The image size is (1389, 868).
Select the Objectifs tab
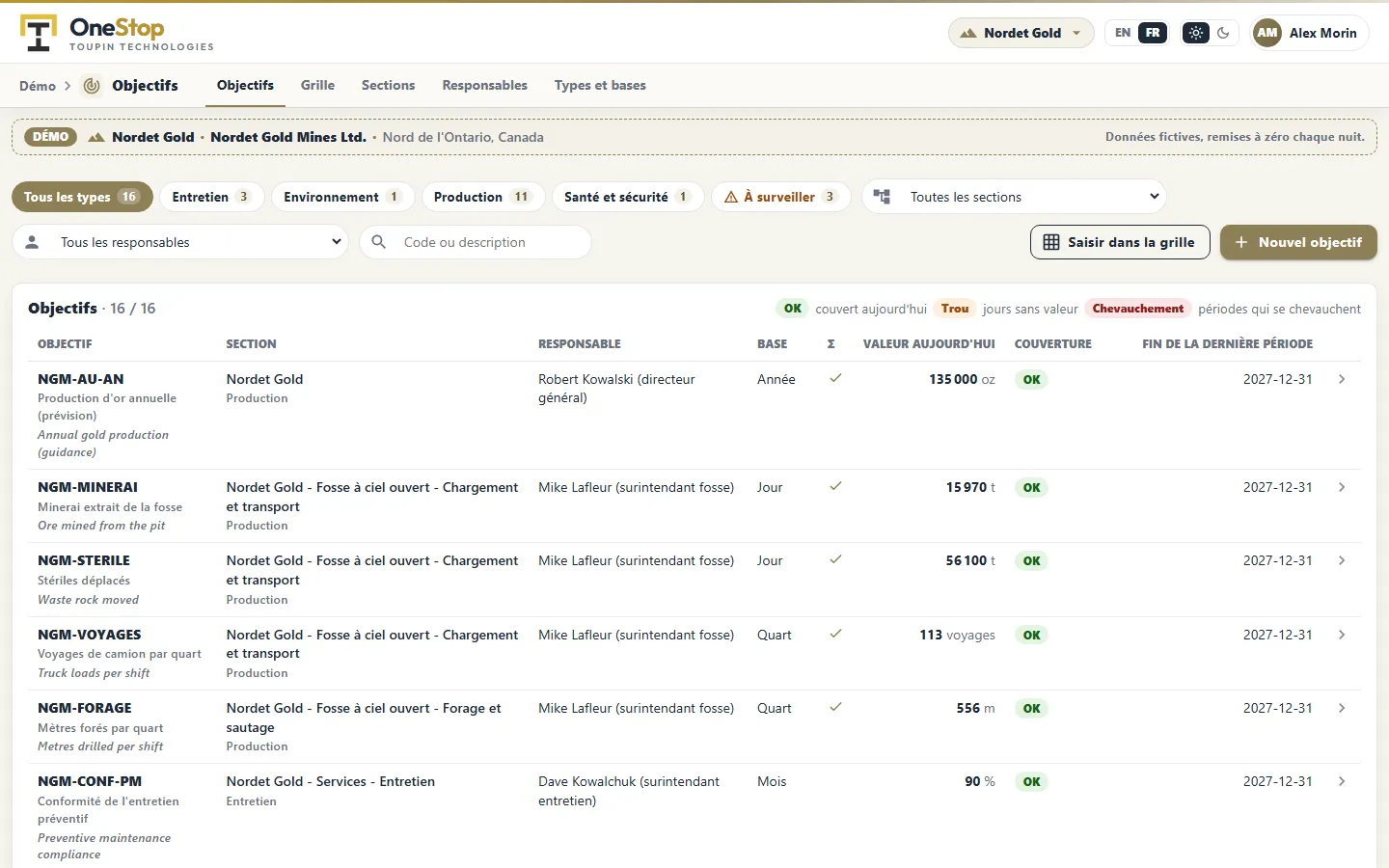pyautogui.click(x=245, y=85)
